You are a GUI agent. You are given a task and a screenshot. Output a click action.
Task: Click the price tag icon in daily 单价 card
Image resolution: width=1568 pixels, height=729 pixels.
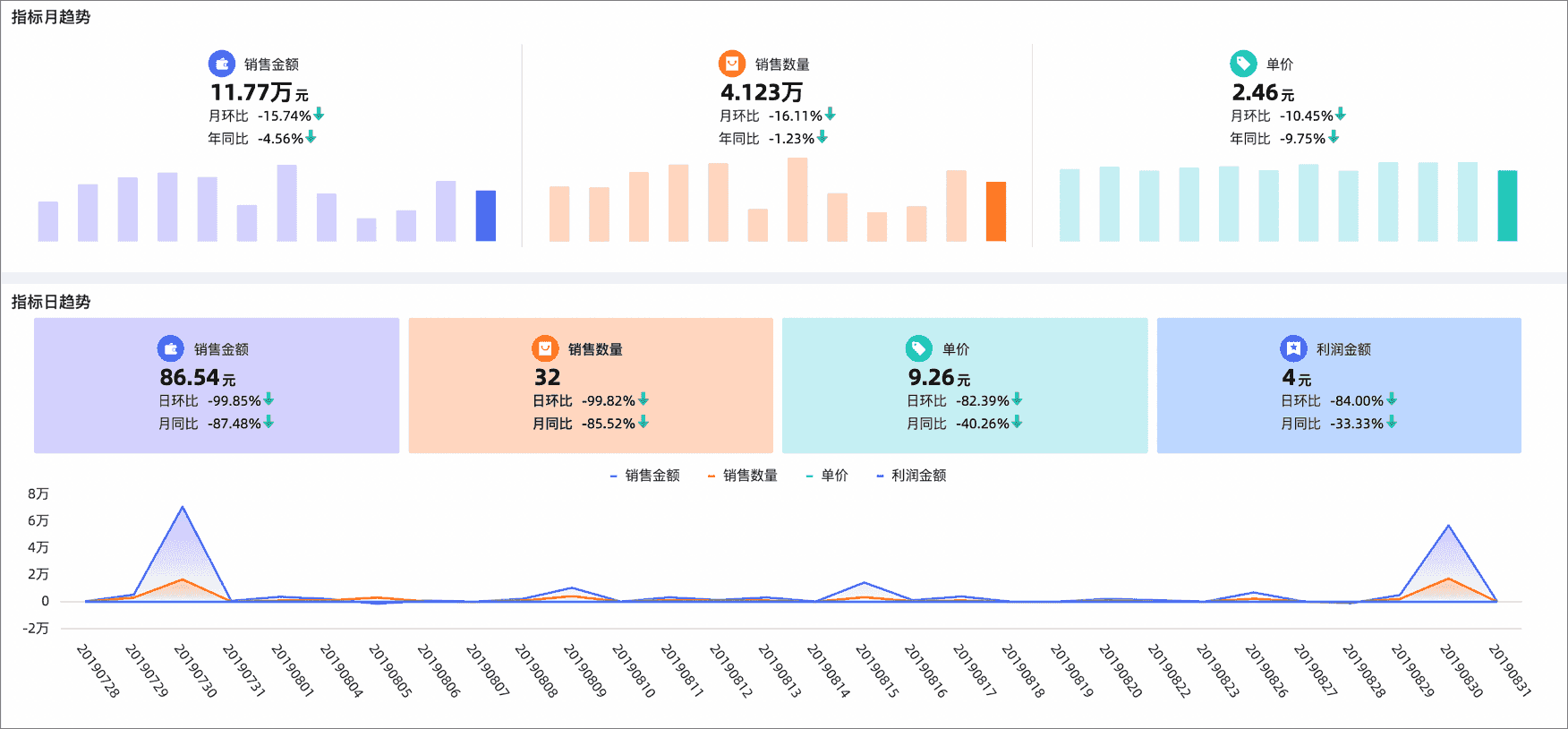[919, 348]
